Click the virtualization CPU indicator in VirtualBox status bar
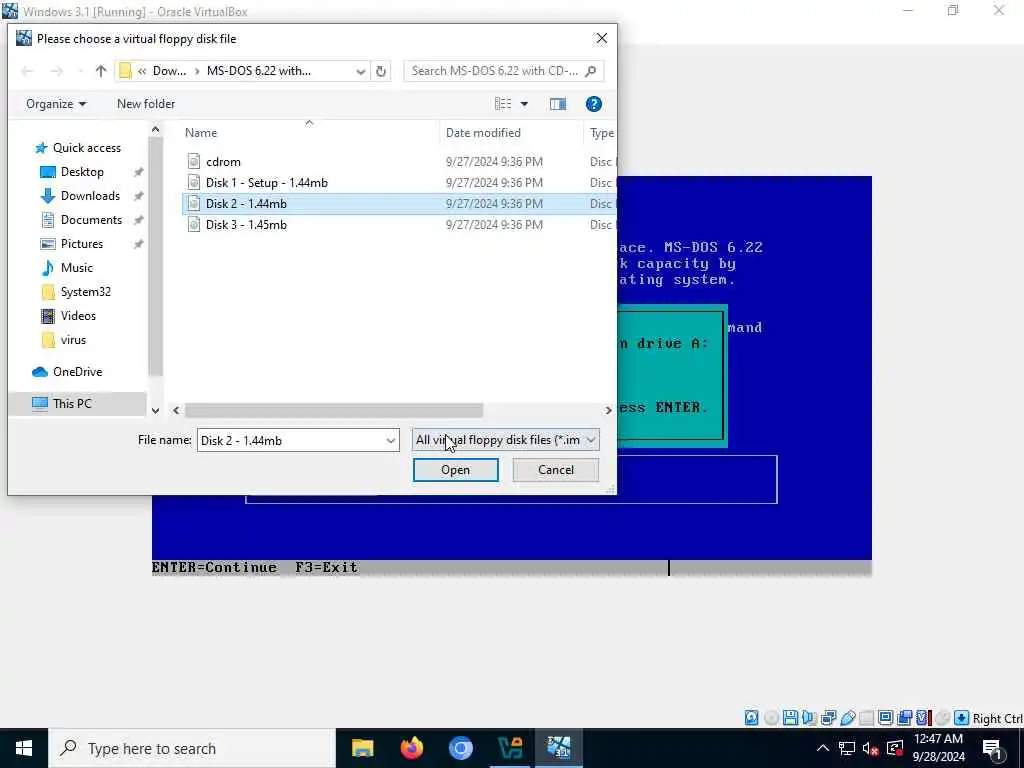 [x=922, y=718]
